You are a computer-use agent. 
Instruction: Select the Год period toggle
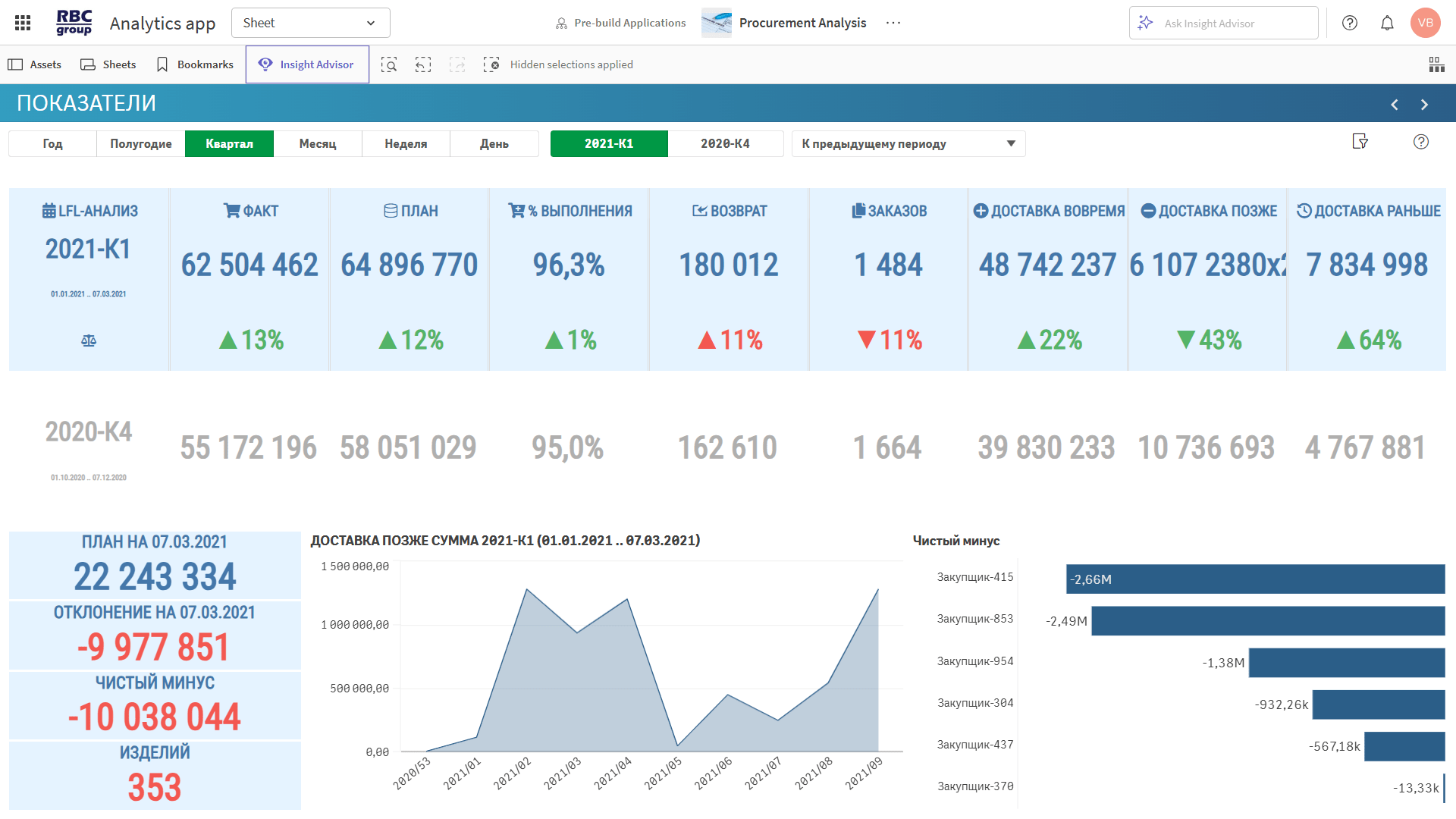(52, 143)
